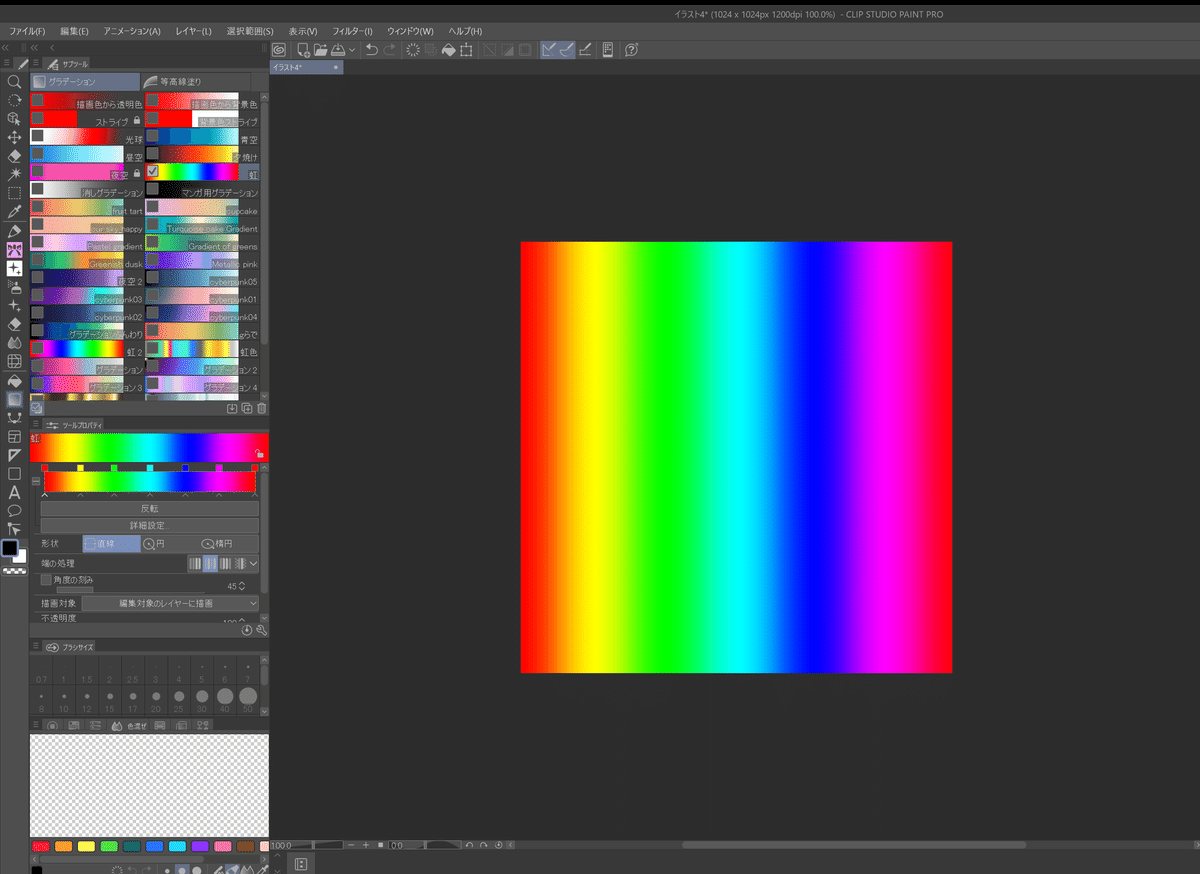Image resolution: width=1200 pixels, height=874 pixels.
Task: Switch to the 等高線塗り sub tool group
Action: coord(198,82)
